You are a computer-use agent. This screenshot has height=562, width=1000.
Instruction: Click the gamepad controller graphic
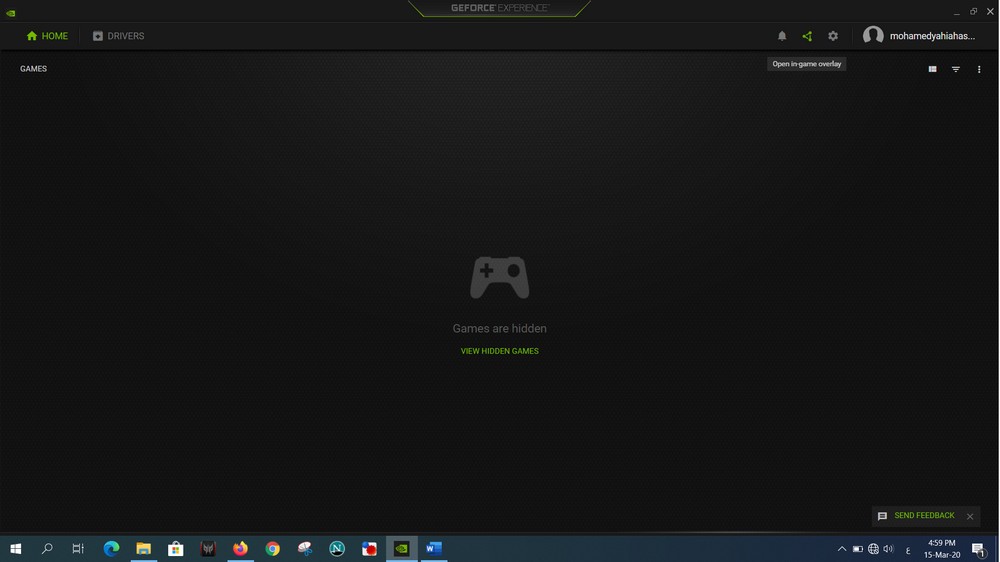click(x=499, y=277)
